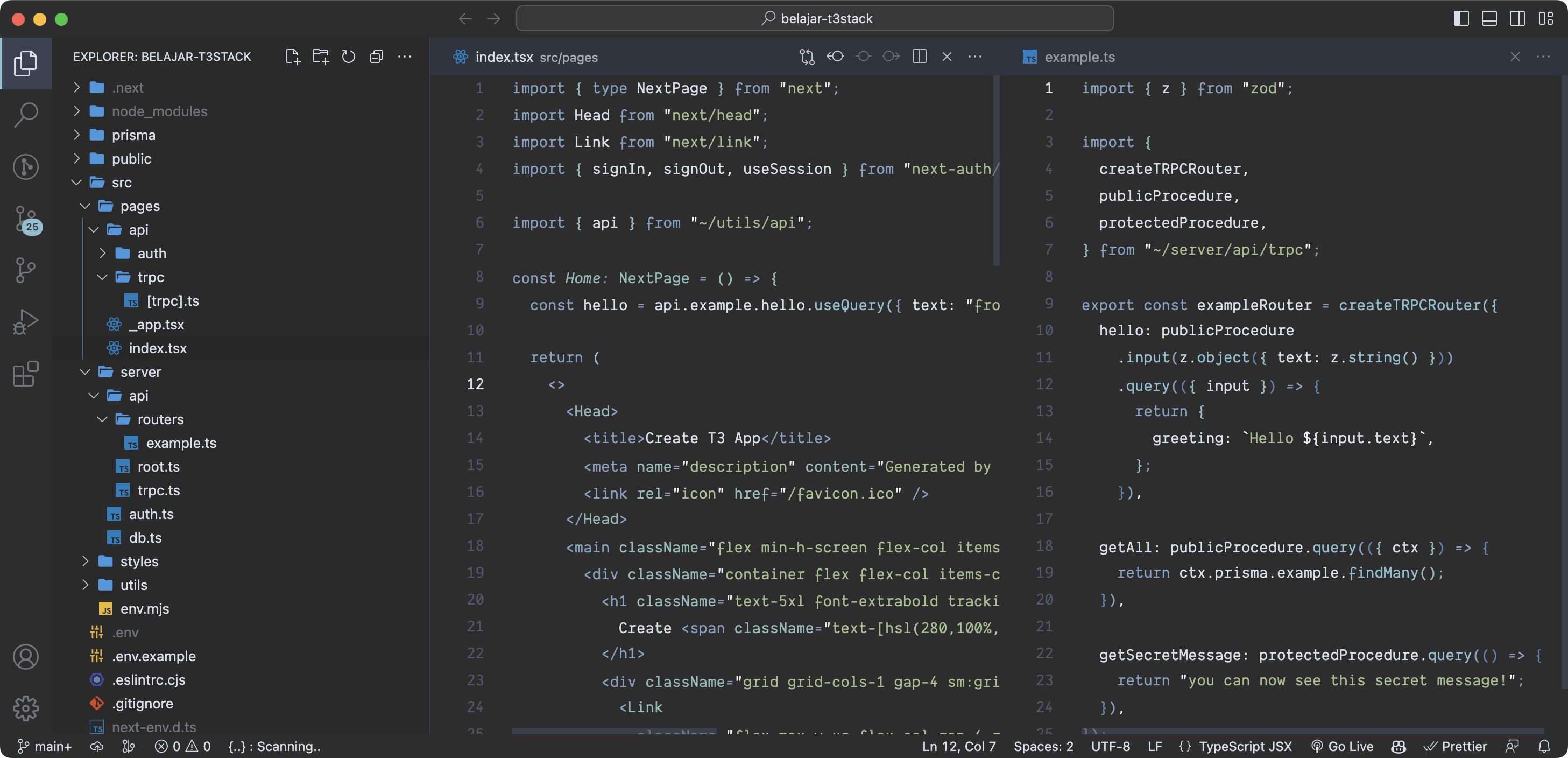Click the belajar-t3stack command center search
This screenshot has height=758, width=1568.
pos(815,19)
